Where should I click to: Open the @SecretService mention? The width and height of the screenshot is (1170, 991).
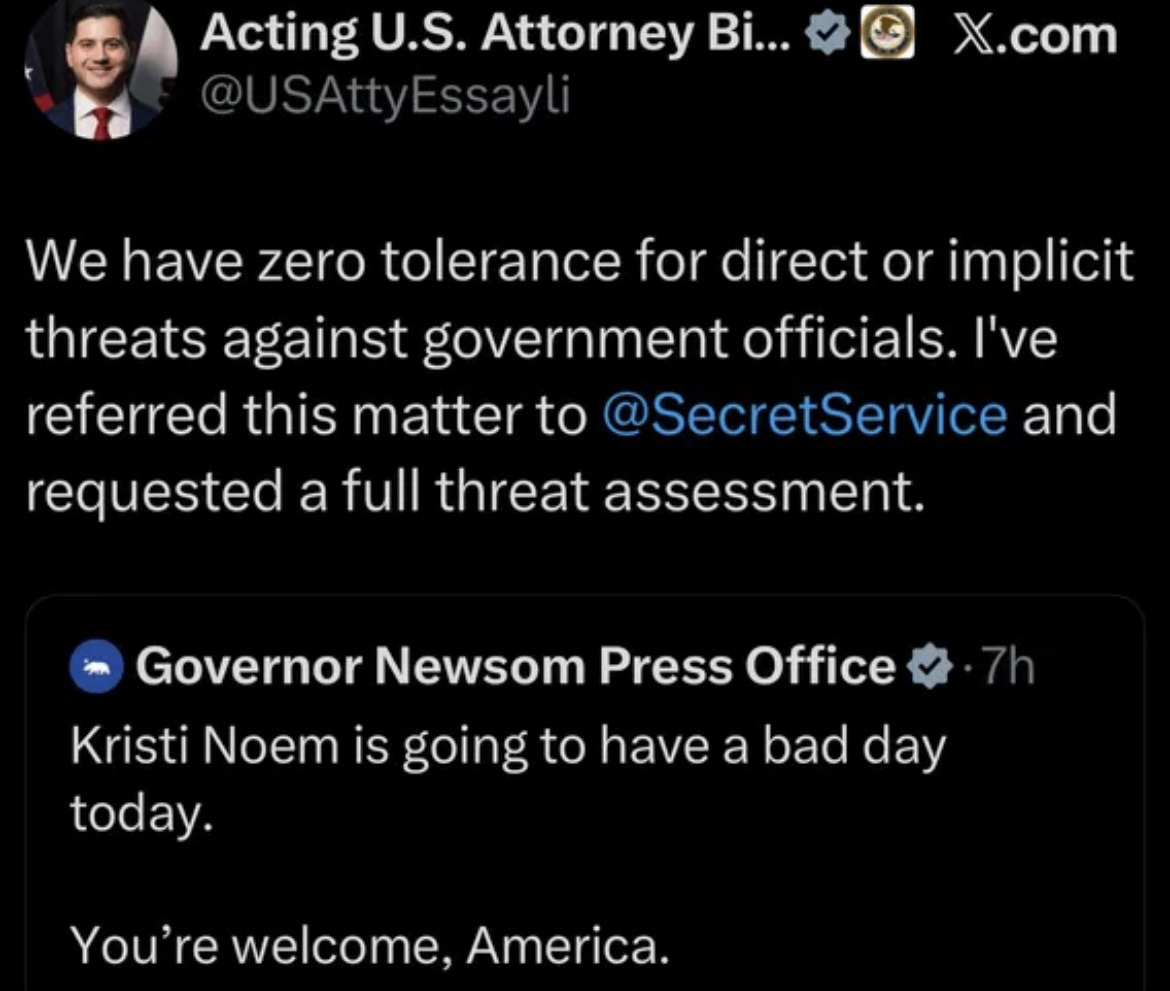pyautogui.click(x=805, y=414)
